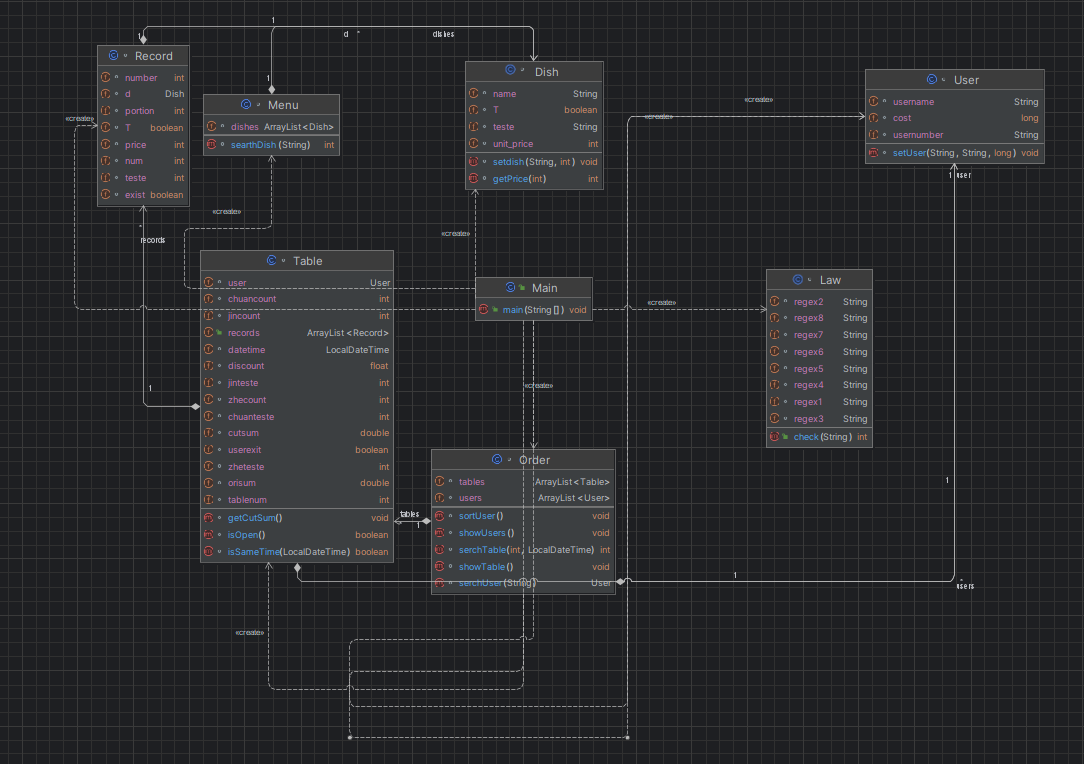The height and width of the screenshot is (764, 1084).
Task: Select the sortUser() method in Order
Action: [x=480, y=516]
